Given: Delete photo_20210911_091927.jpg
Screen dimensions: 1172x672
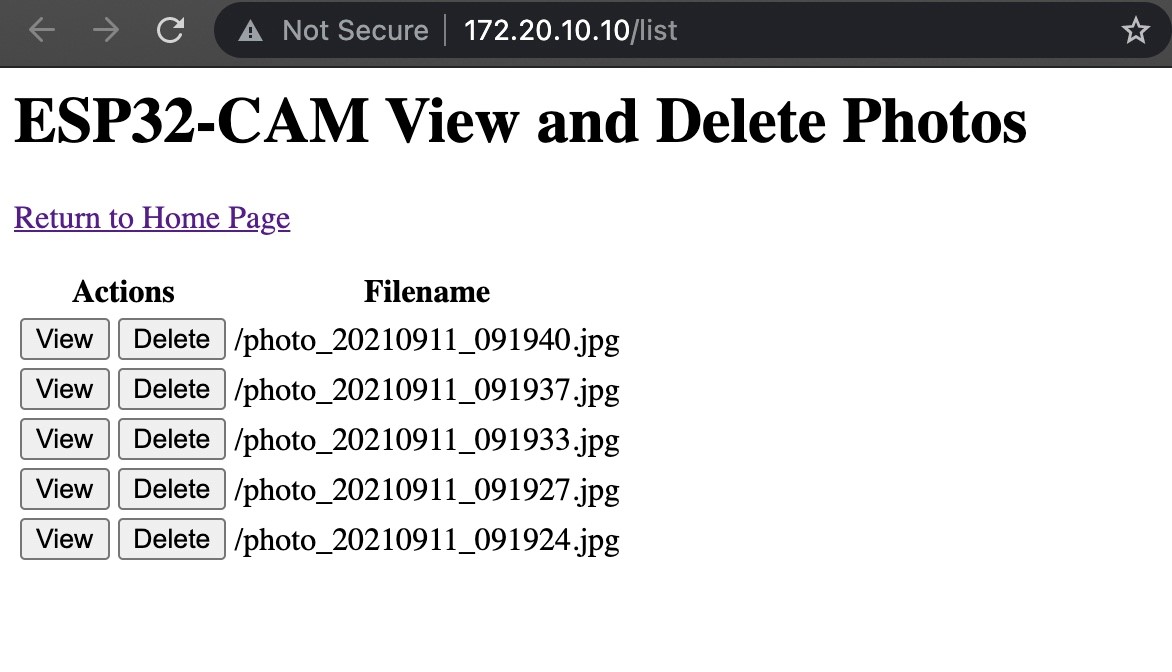Looking at the screenshot, I should click(171, 490).
